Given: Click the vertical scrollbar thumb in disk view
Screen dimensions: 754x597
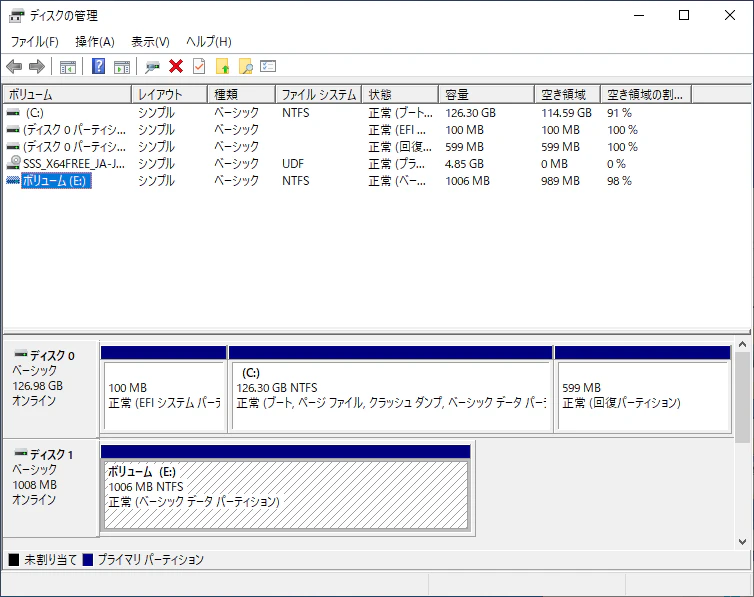Looking at the screenshot, I should (742, 397).
